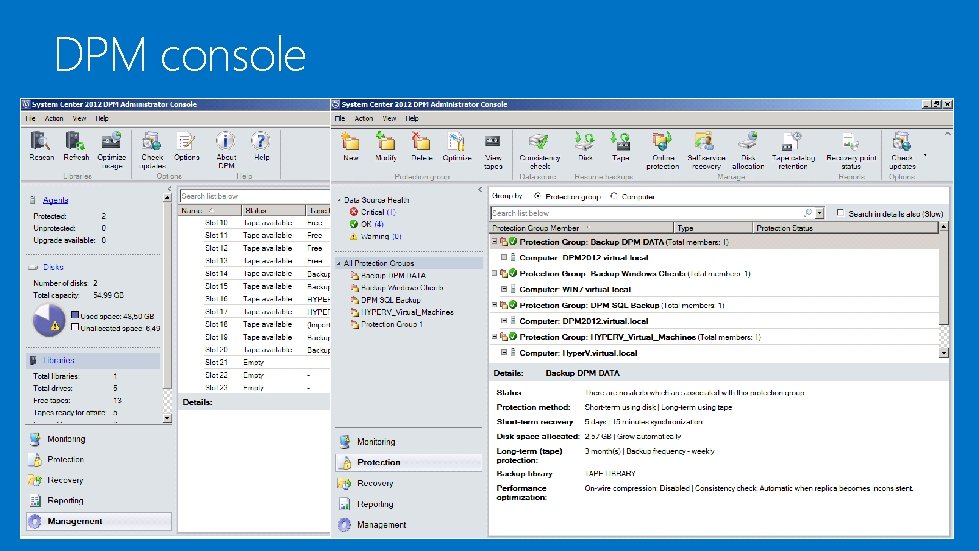Click protection group list scrollbar down arrow
This screenshot has height=551, width=979.
click(x=943, y=353)
